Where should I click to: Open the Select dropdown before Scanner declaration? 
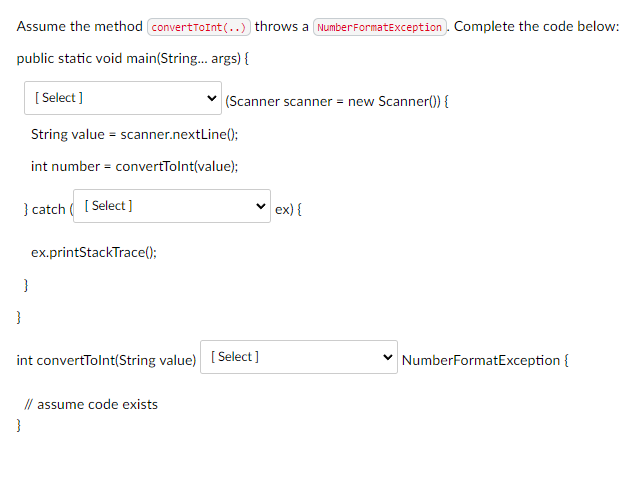123,98
